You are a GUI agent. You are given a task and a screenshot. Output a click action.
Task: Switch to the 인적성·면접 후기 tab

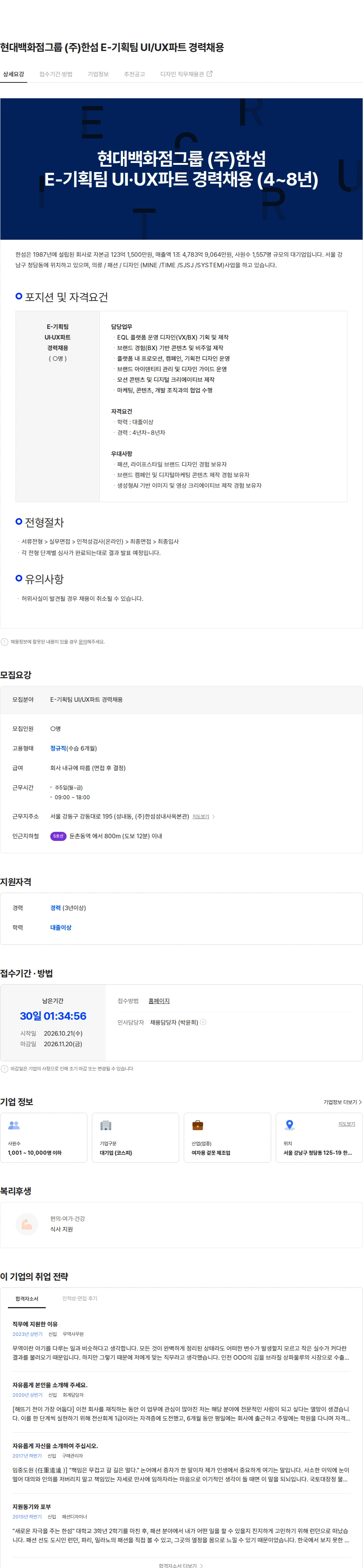(x=80, y=1298)
